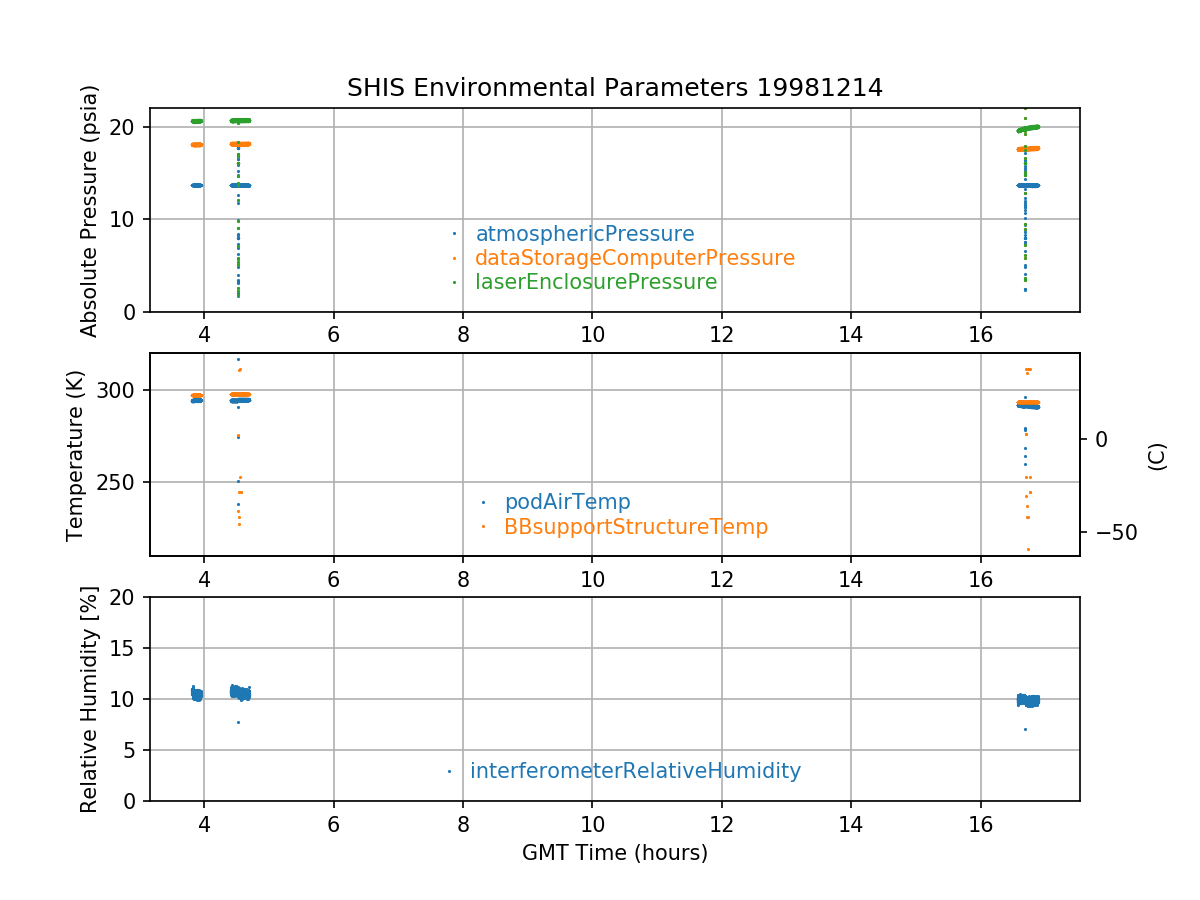The image size is (1200, 900).
Task: Select the podAirTemp legend entry
Action: [567, 502]
